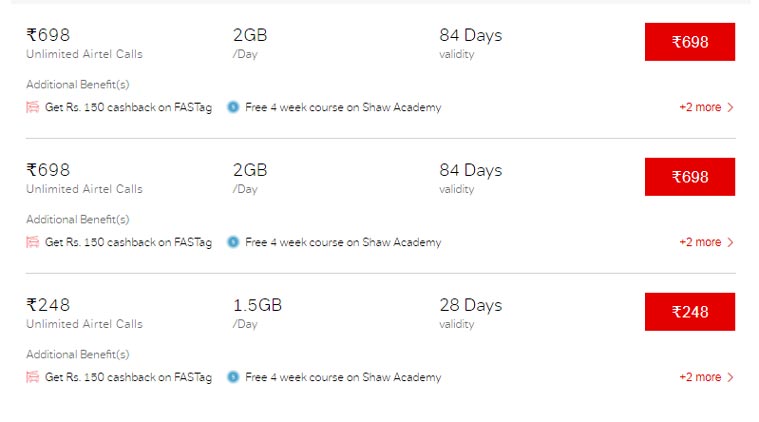Click Shaw Academy icon in second ₹698 plan
Image resolution: width=759 pixels, height=422 pixels.
tap(233, 242)
